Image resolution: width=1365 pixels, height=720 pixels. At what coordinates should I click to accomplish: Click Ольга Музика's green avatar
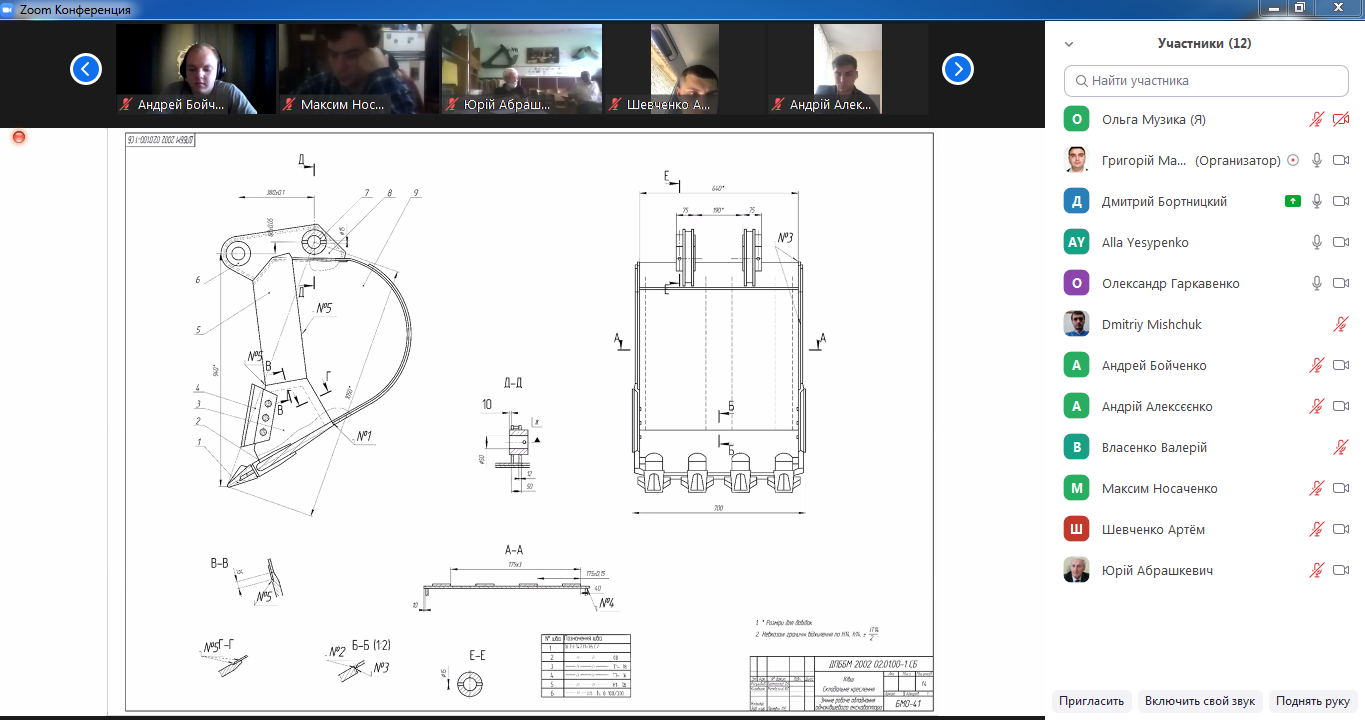click(1076, 119)
